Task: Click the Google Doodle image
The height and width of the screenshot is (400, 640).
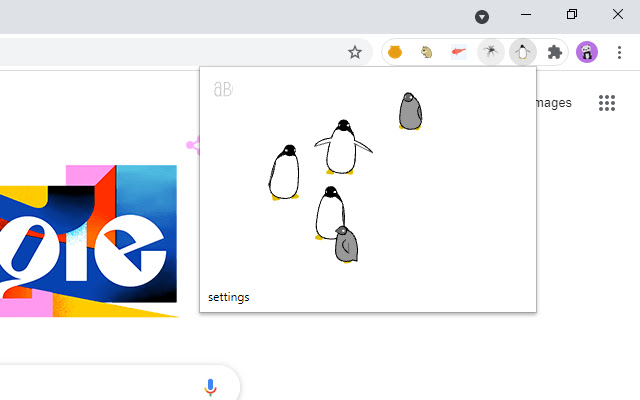Action: (88, 240)
